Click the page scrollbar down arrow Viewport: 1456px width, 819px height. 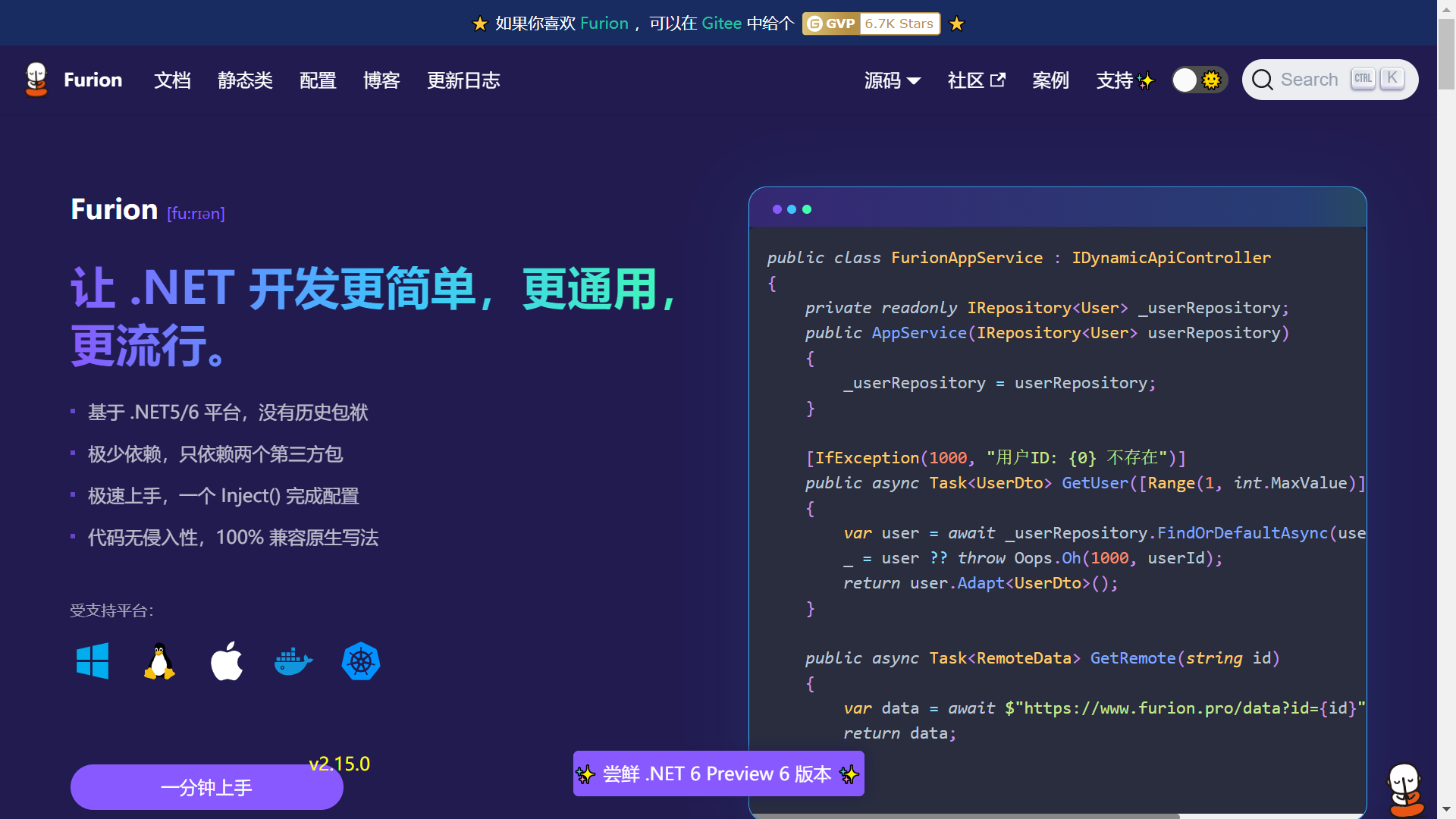point(1446,810)
